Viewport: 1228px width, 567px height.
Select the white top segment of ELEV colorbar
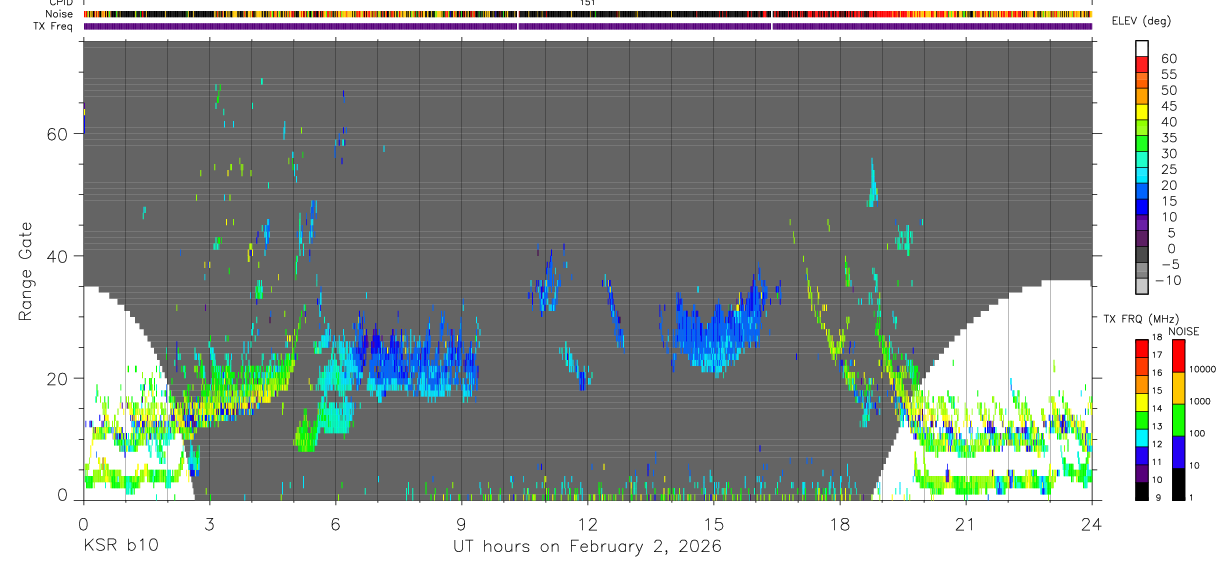[1142, 47]
